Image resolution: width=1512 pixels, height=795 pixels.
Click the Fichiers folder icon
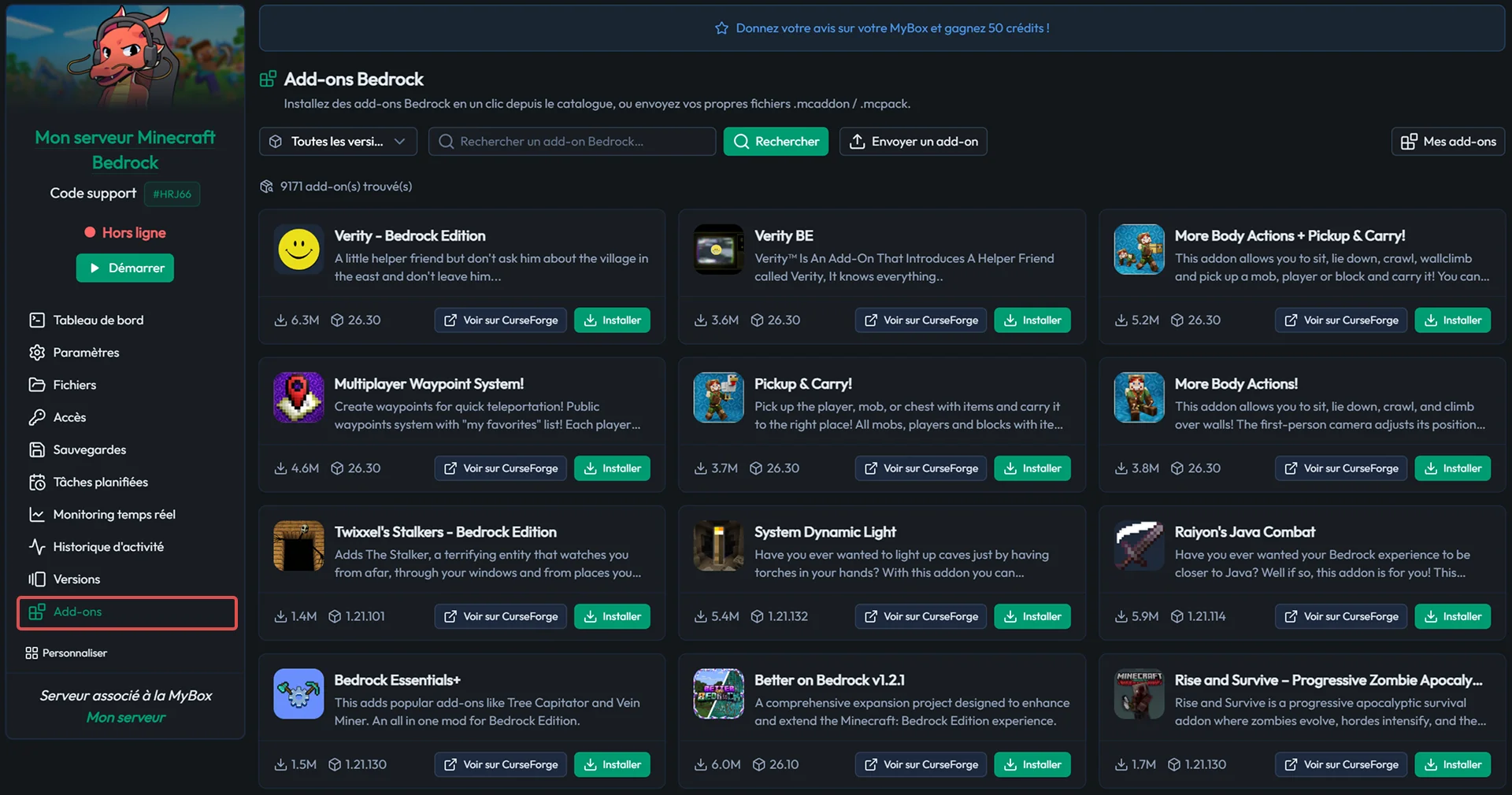[x=37, y=384]
